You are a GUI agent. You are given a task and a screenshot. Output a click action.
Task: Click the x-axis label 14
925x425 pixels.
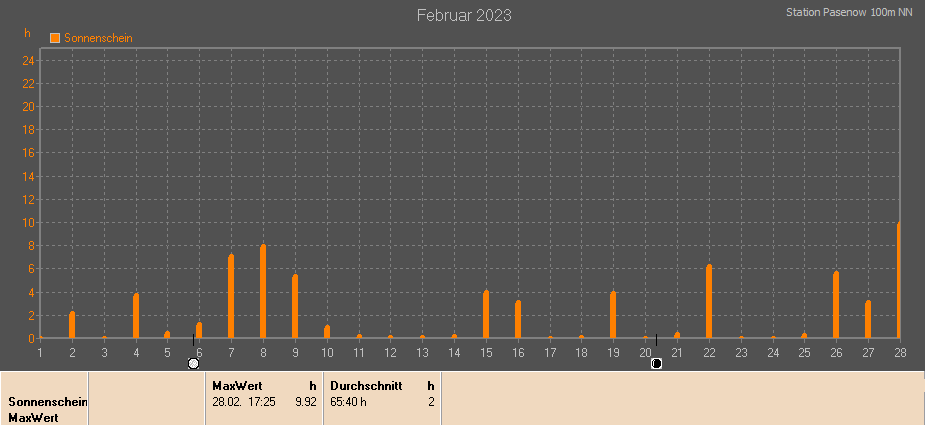[454, 352]
